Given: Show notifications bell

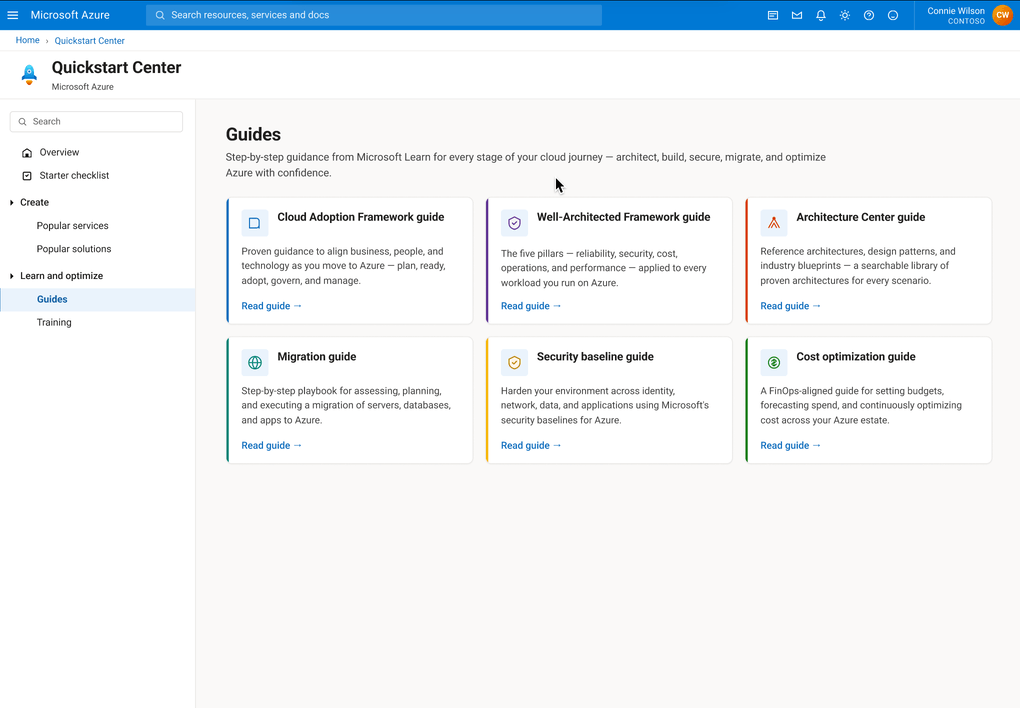Looking at the screenshot, I should point(821,15).
